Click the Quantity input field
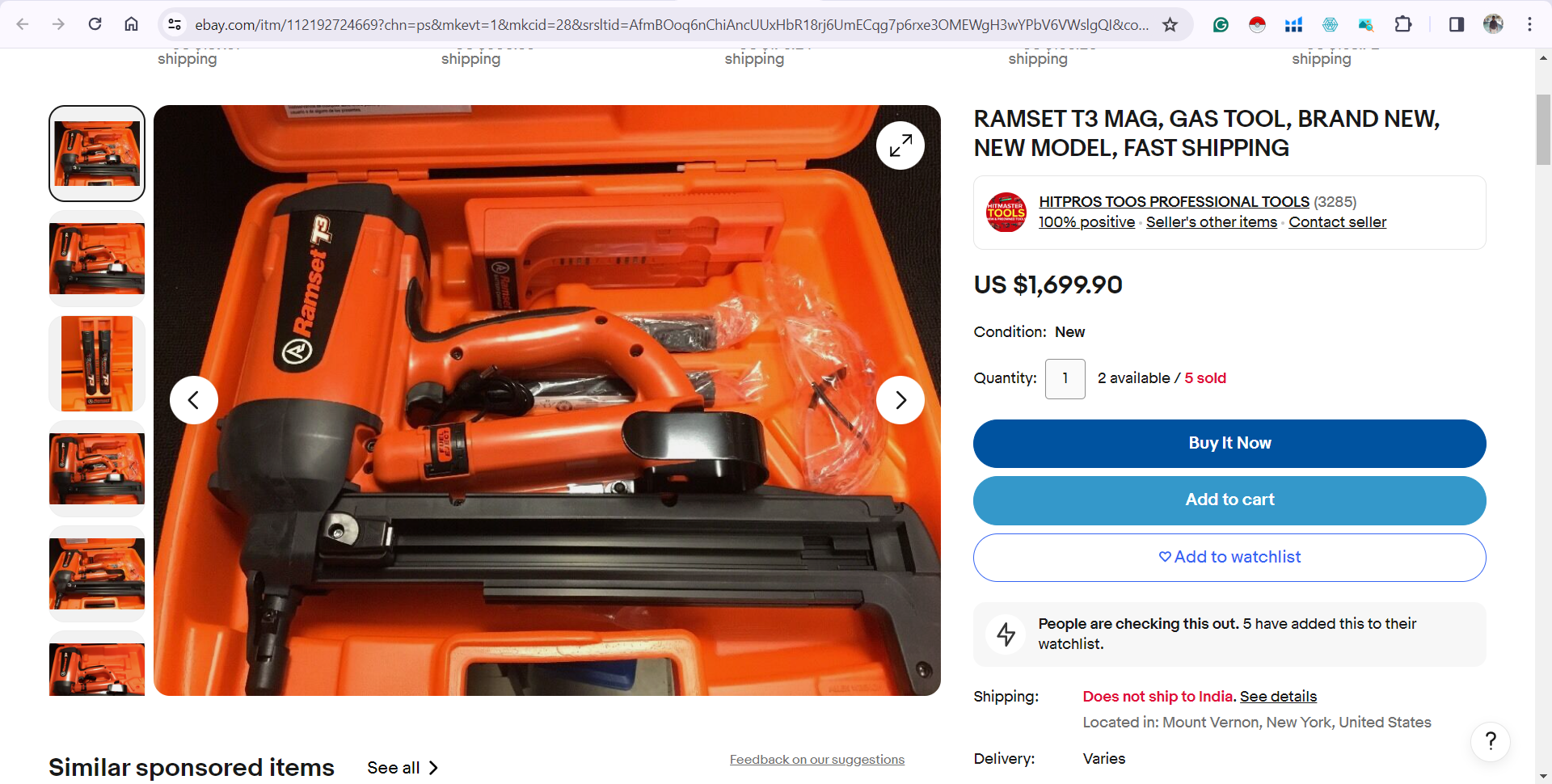This screenshot has height=784, width=1552. [1065, 379]
